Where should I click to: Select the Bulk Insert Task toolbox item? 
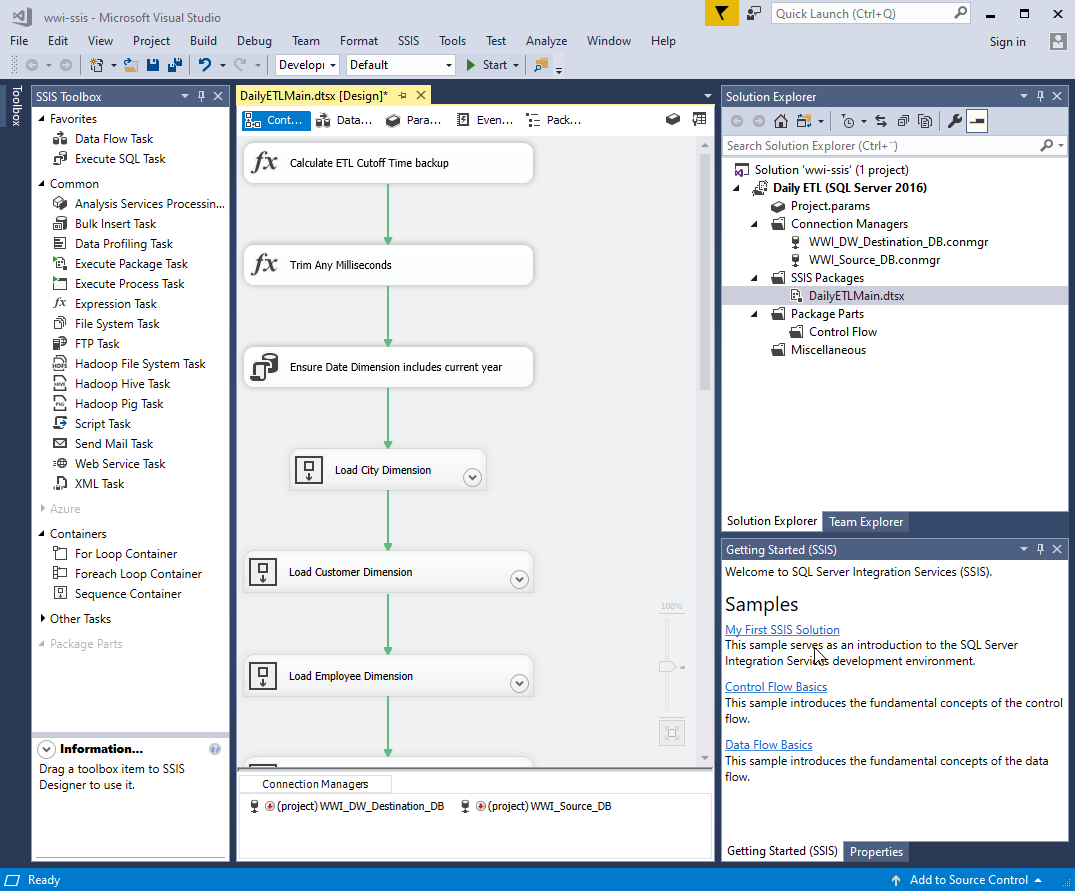[115, 223]
